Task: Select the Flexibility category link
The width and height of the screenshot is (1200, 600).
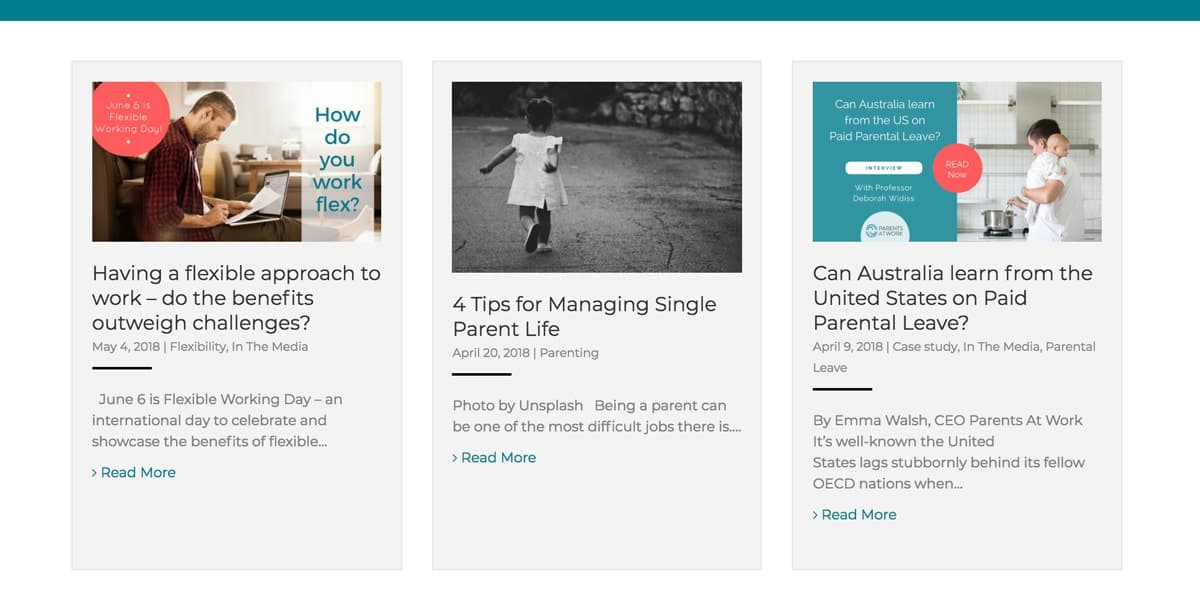Action: [x=198, y=347]
